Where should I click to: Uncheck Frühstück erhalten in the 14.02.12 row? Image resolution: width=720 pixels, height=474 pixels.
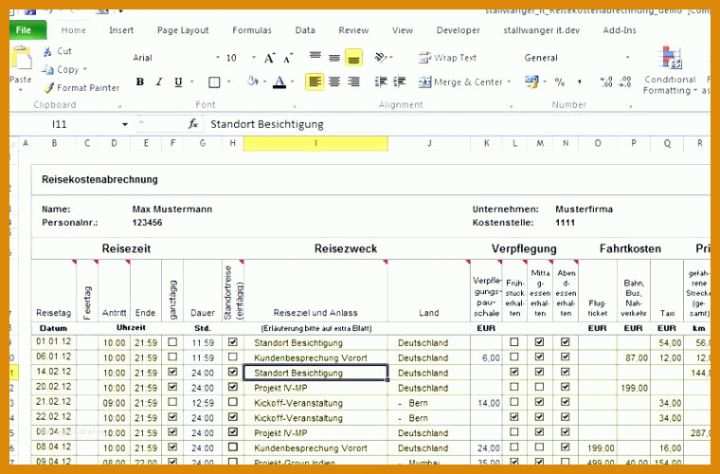pos(514,372)
